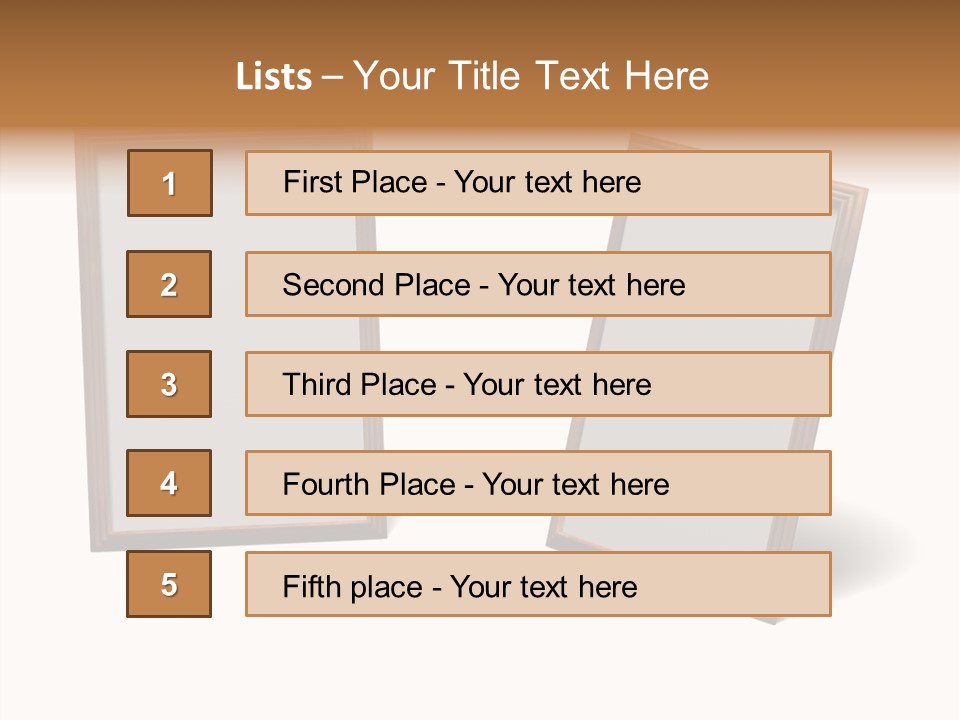Click the First Place text bar
The height and width of the screenshot is (720, 960).
tap(538, 183)
